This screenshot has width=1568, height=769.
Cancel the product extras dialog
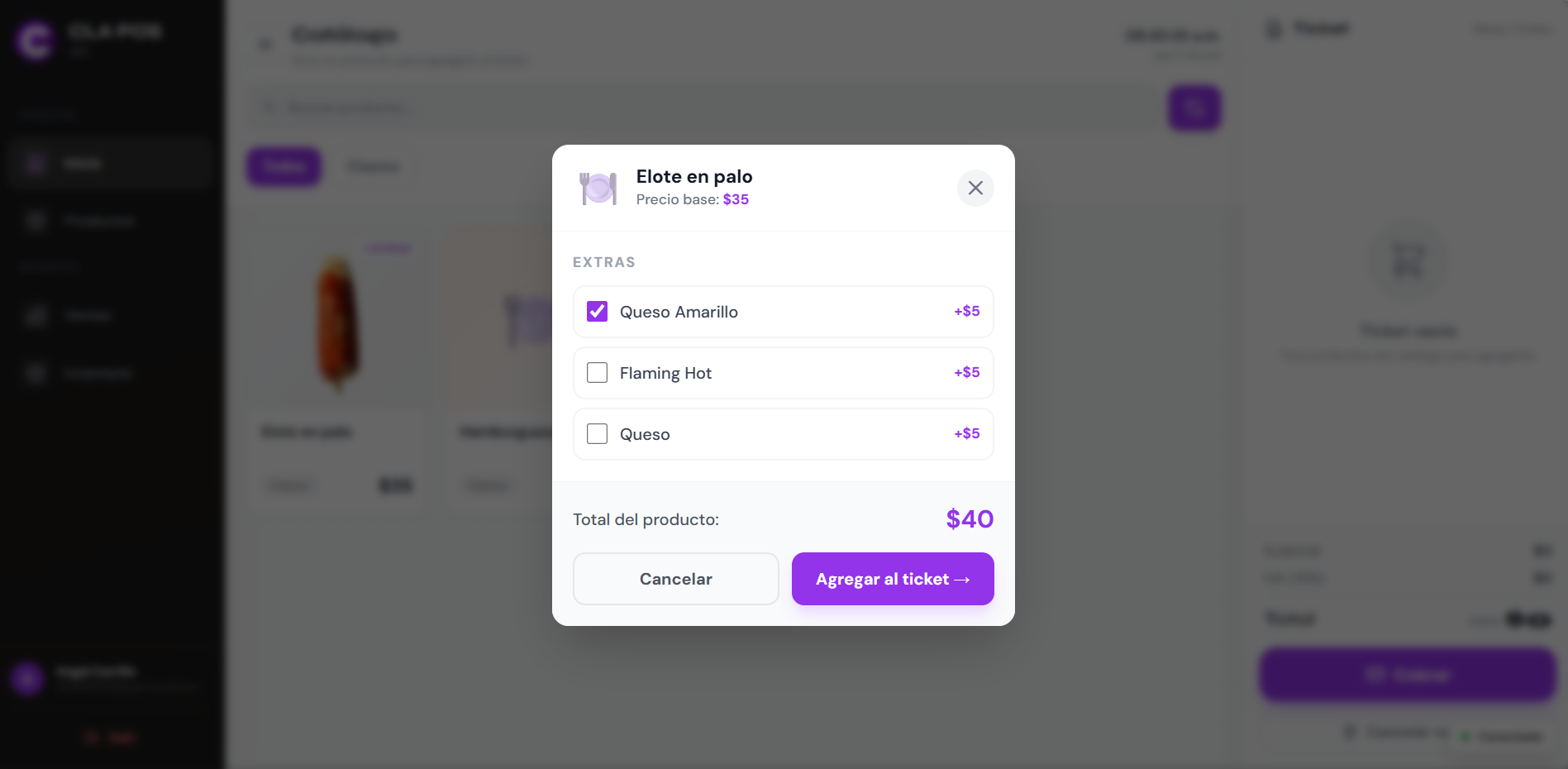click(x=676, y=579)
